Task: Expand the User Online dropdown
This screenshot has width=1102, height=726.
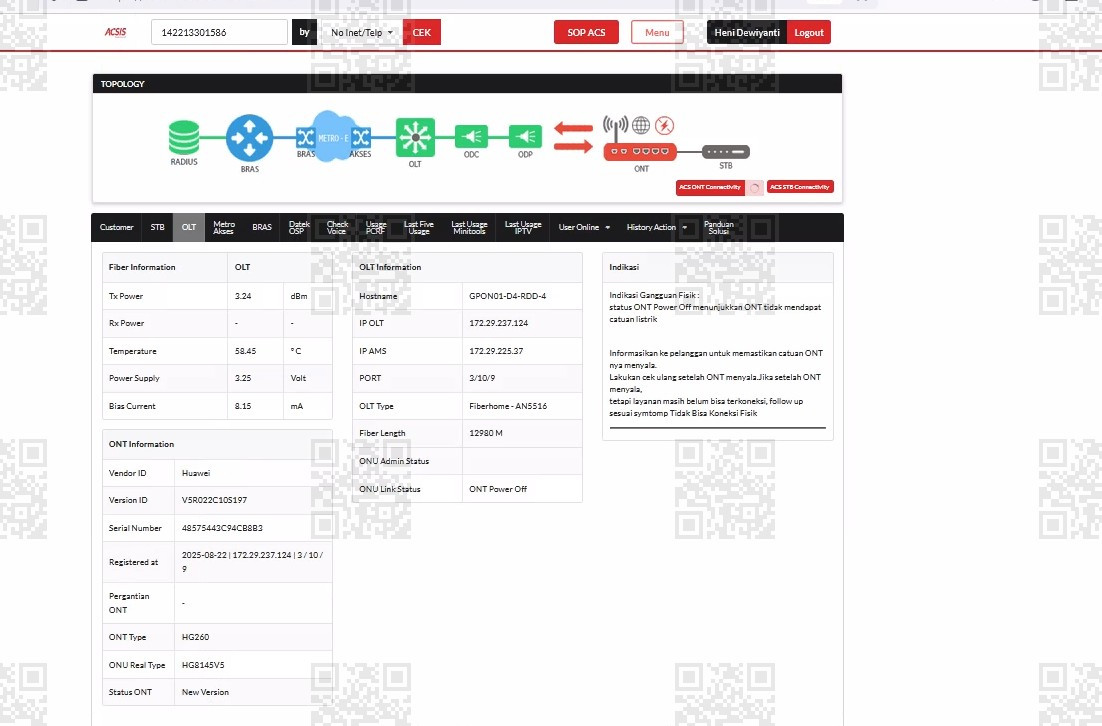Action: (584, 228)
